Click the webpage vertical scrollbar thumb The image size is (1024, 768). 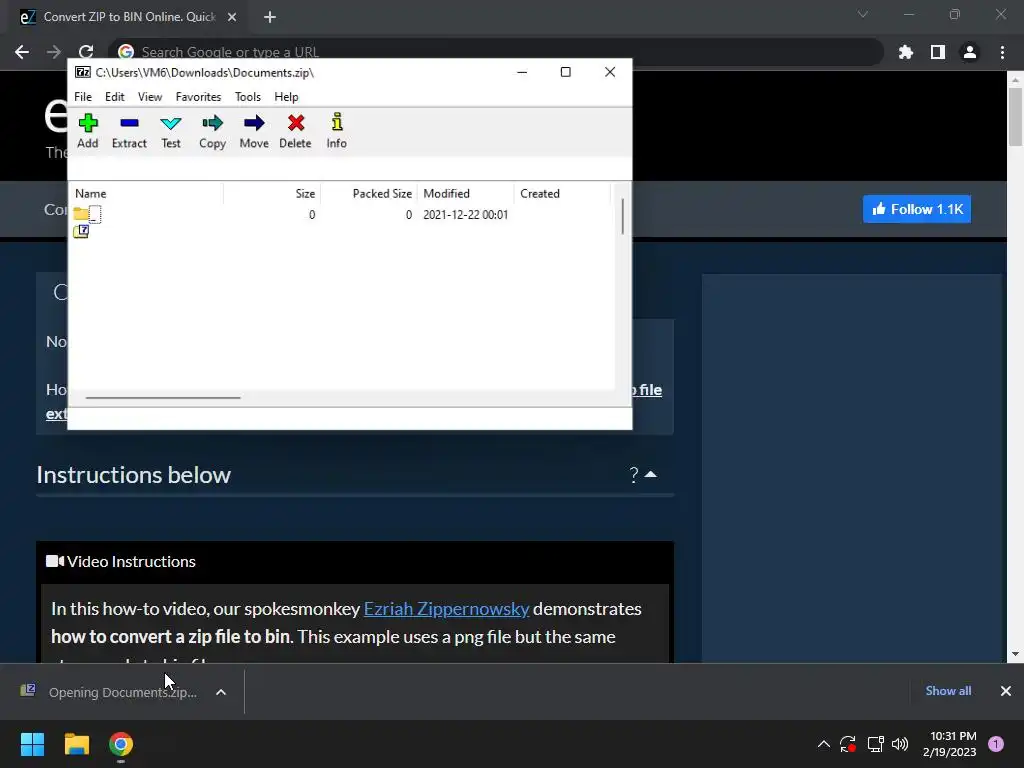(x=1015, y=116)
